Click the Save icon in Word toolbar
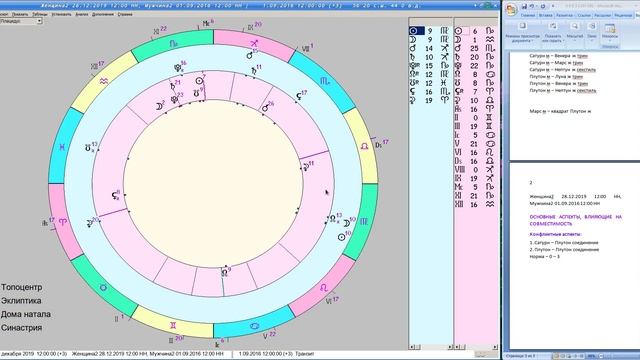The height and width of the screenshot is (360, 640). [x=524, y=6]
